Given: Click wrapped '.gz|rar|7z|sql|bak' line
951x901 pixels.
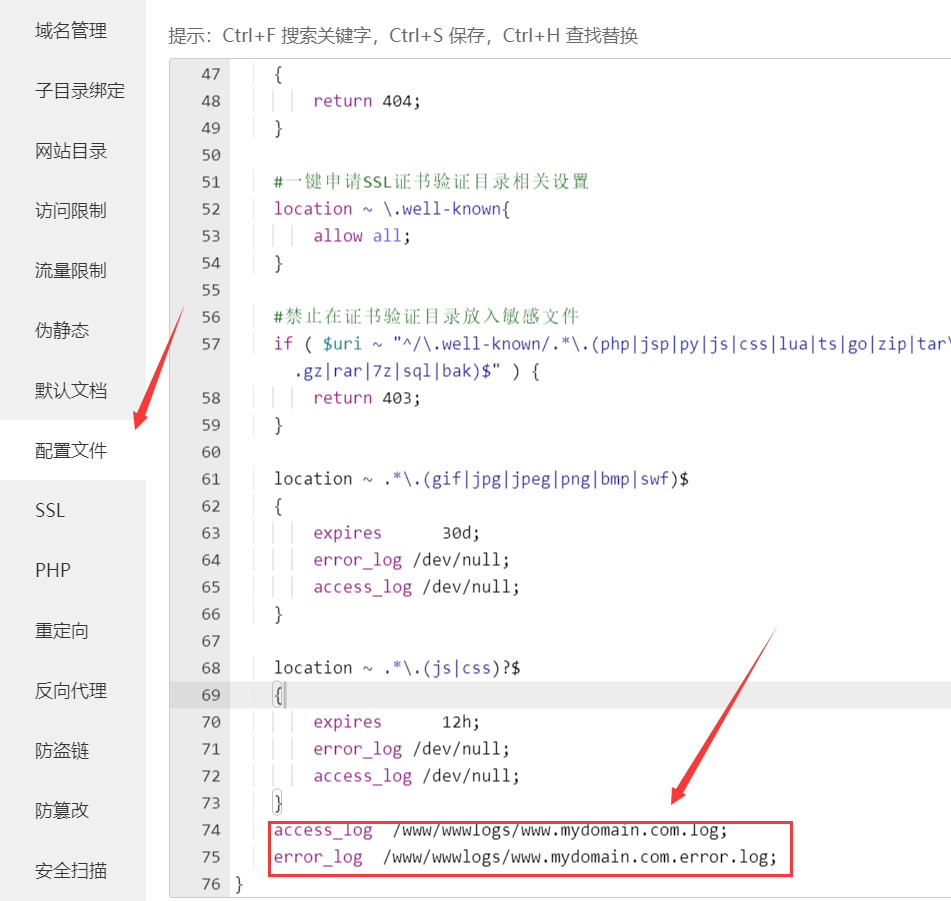Looking at the screenshot, I should 417,371.
